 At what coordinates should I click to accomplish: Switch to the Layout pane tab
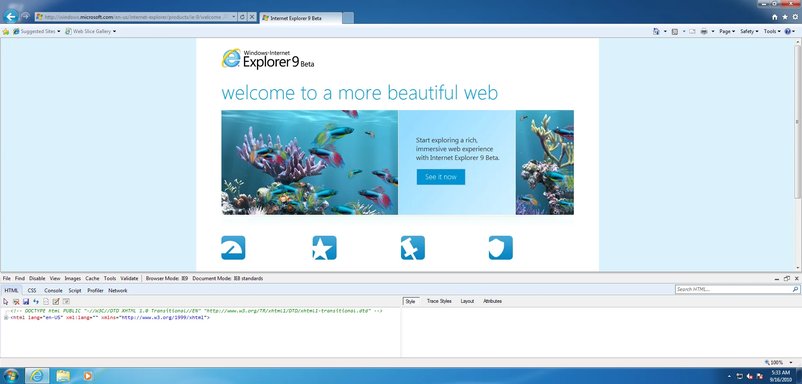pyautogui.click(x=467, y=301)
